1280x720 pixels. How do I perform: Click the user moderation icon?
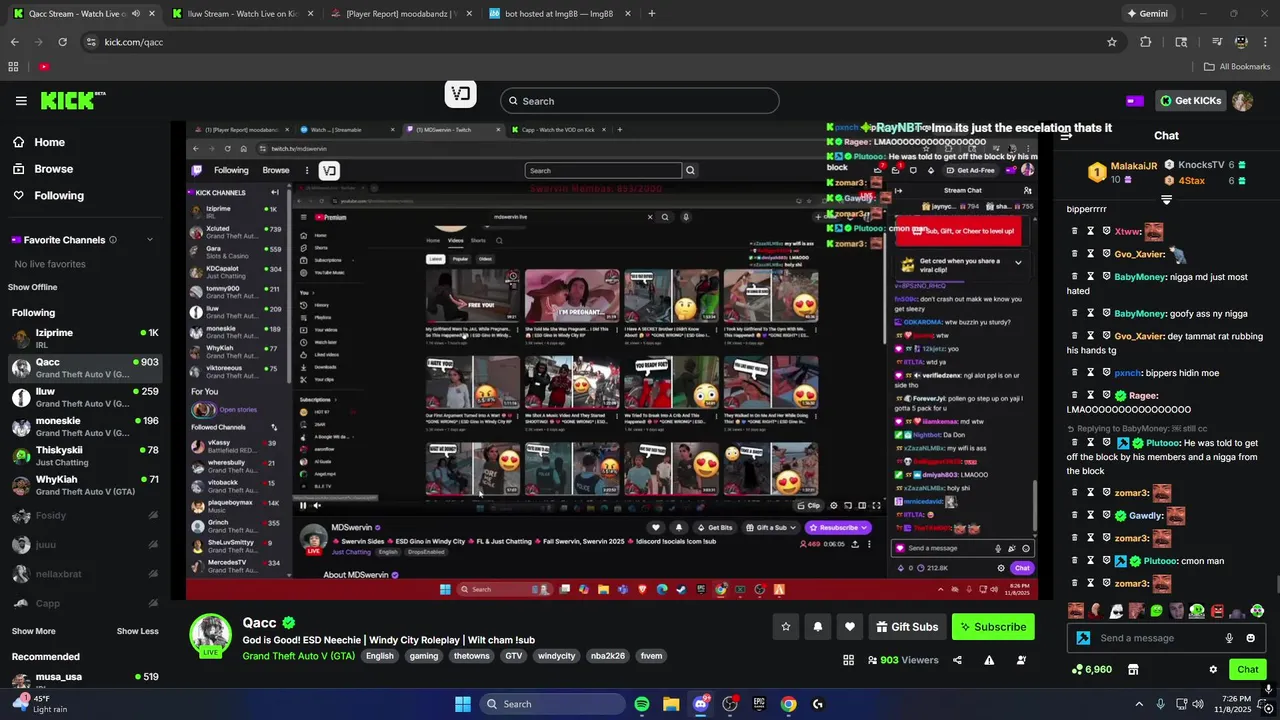tap(1021, 660)
